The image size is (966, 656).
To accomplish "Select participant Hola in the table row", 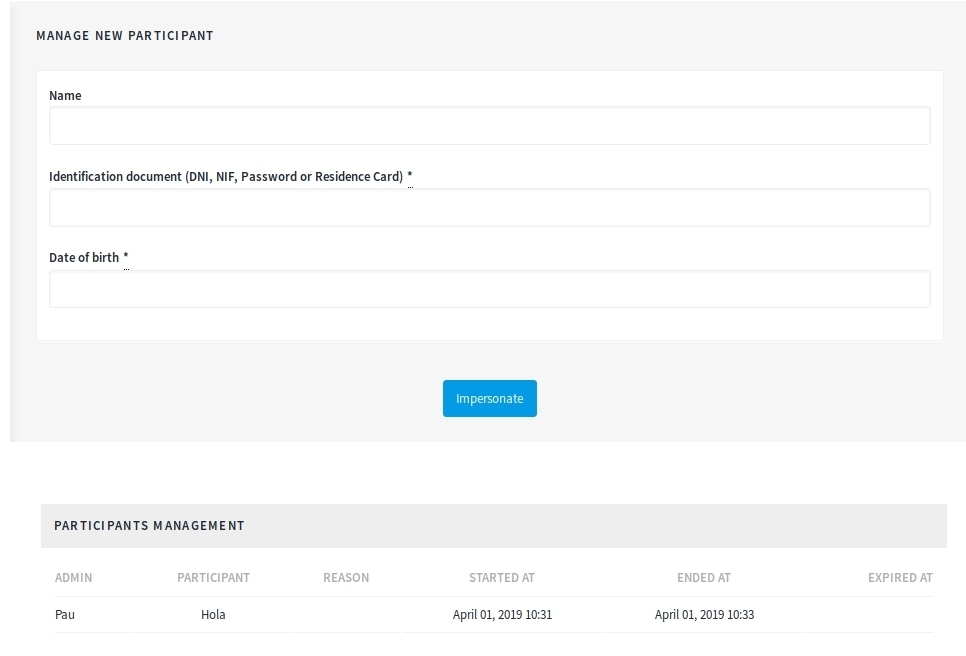I will tap(213, 615).
